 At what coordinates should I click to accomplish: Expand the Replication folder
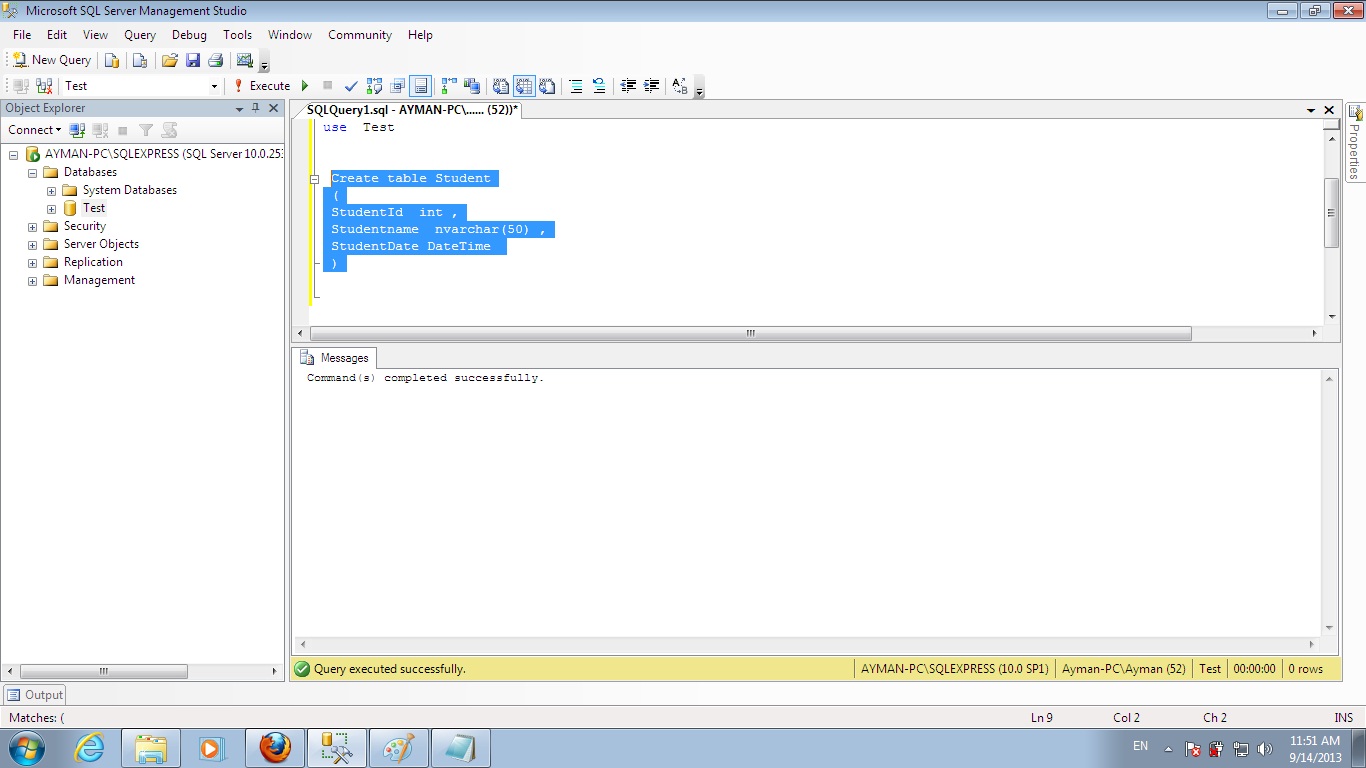[x=33, y=262]
